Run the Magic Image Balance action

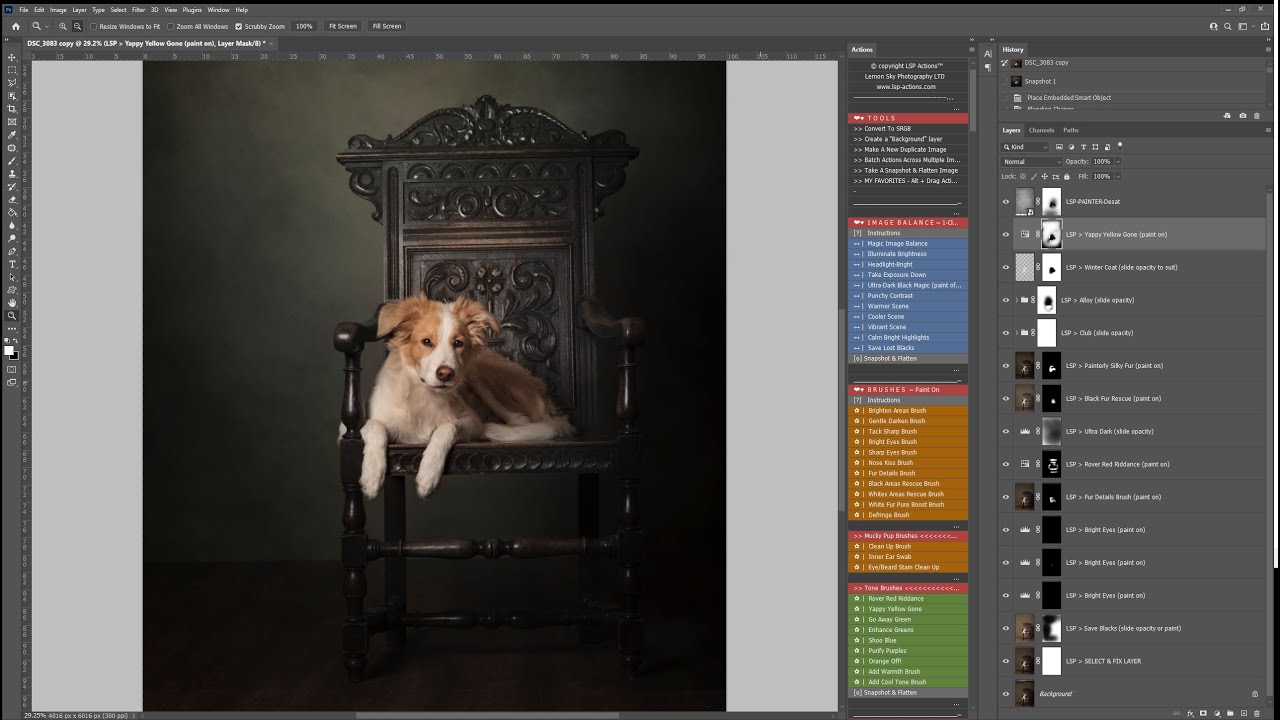pos(897,243)
